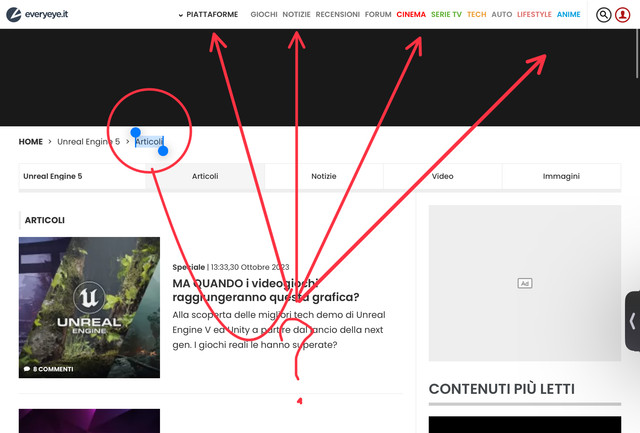Open the second article purple thumbnail
This screenshot has height=433, width=640.
pyautogui.click(x=89, y=421)
